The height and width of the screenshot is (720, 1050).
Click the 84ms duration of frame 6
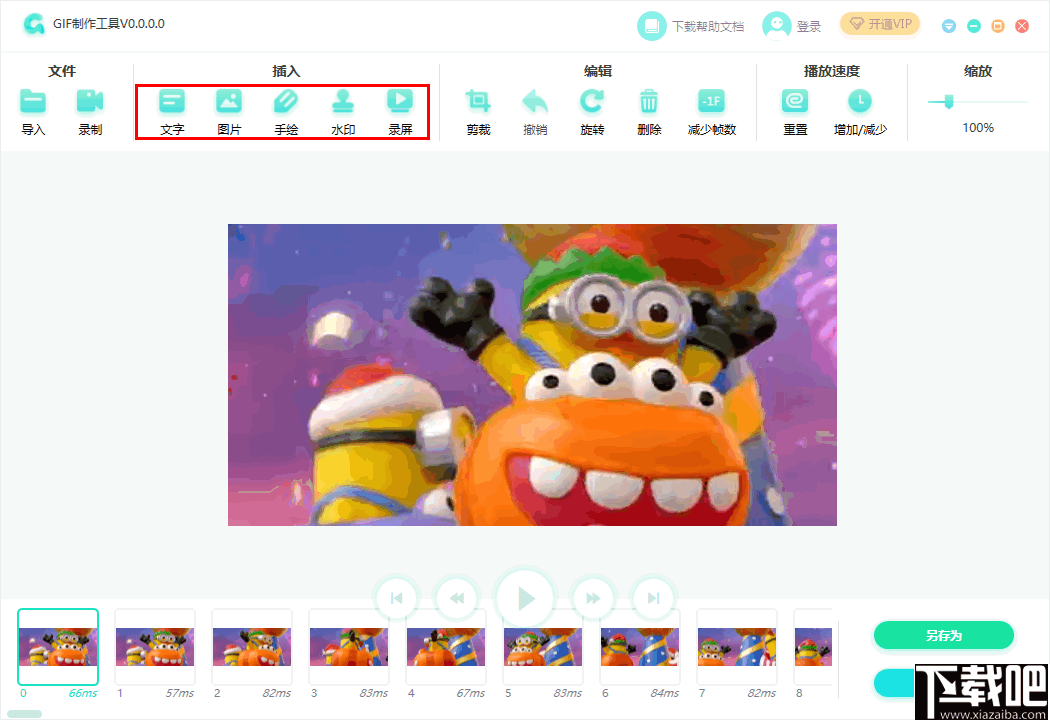[x=664, y=693]
